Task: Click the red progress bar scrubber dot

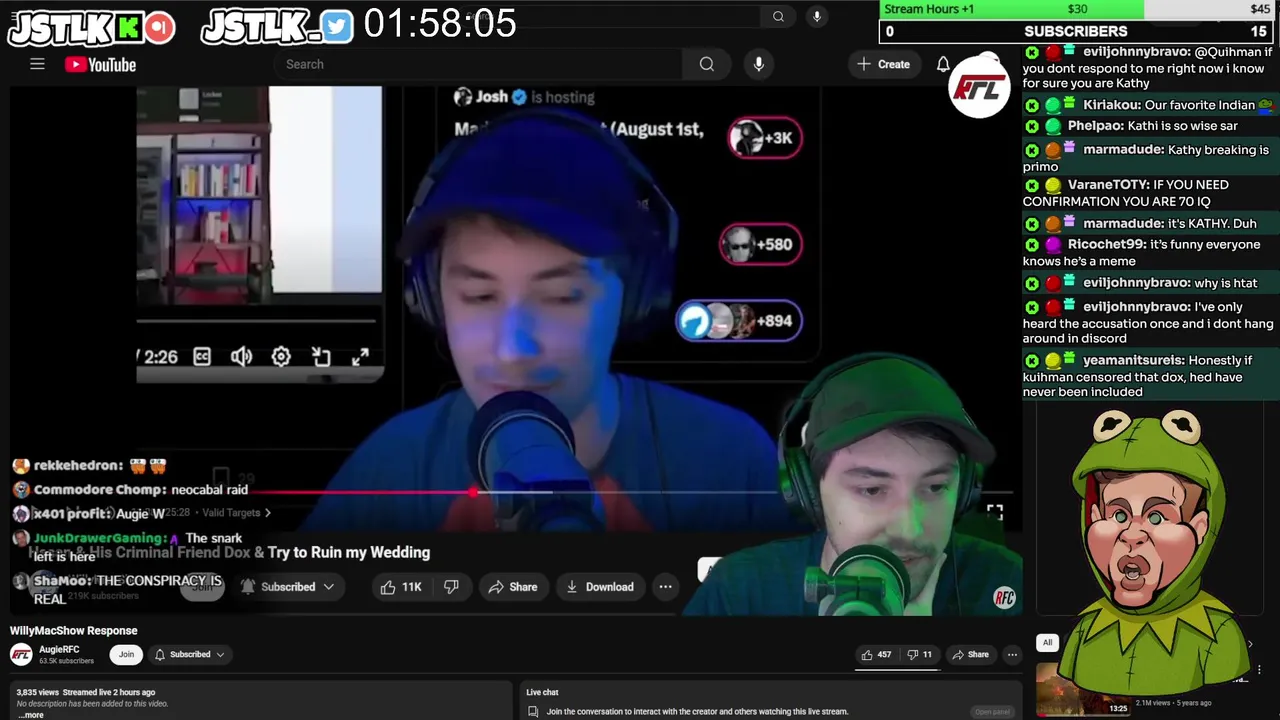Action: pyautogui.click(x=473, y=492)
